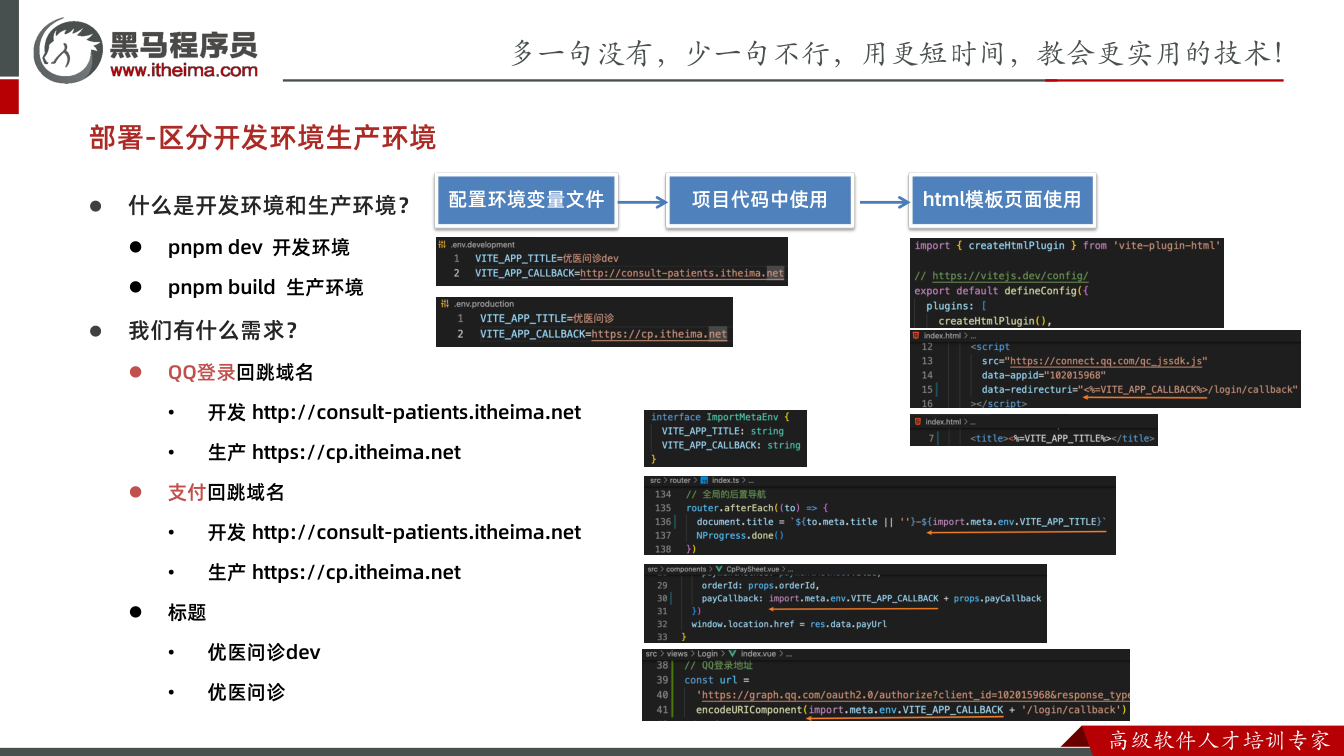Image resolution: width=1344 pixels, height=756 pixels.
Task: Click the HTML icon on the index.html script snippet tab
Action: (917, 336)
